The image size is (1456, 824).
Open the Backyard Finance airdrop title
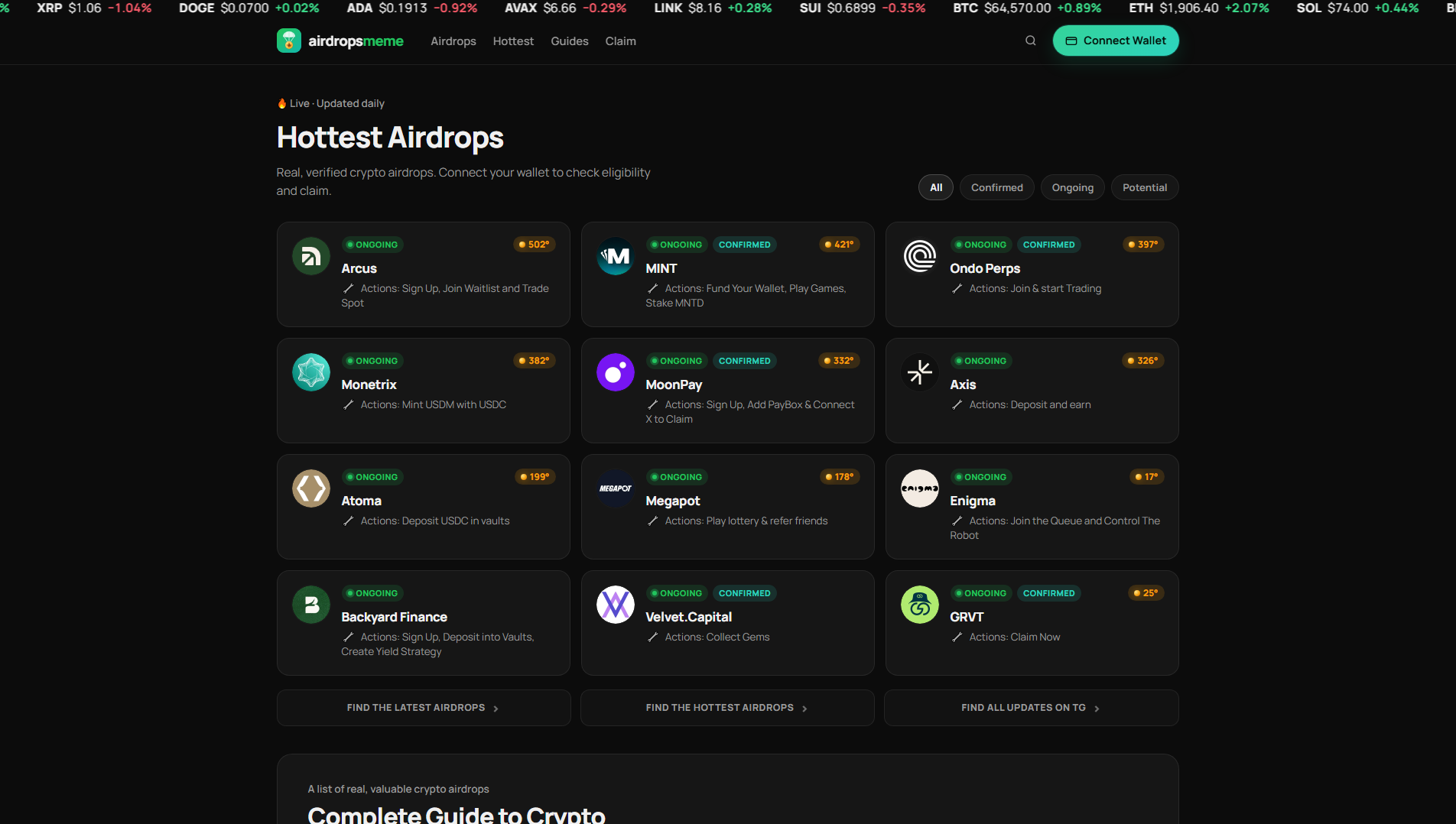394,617
